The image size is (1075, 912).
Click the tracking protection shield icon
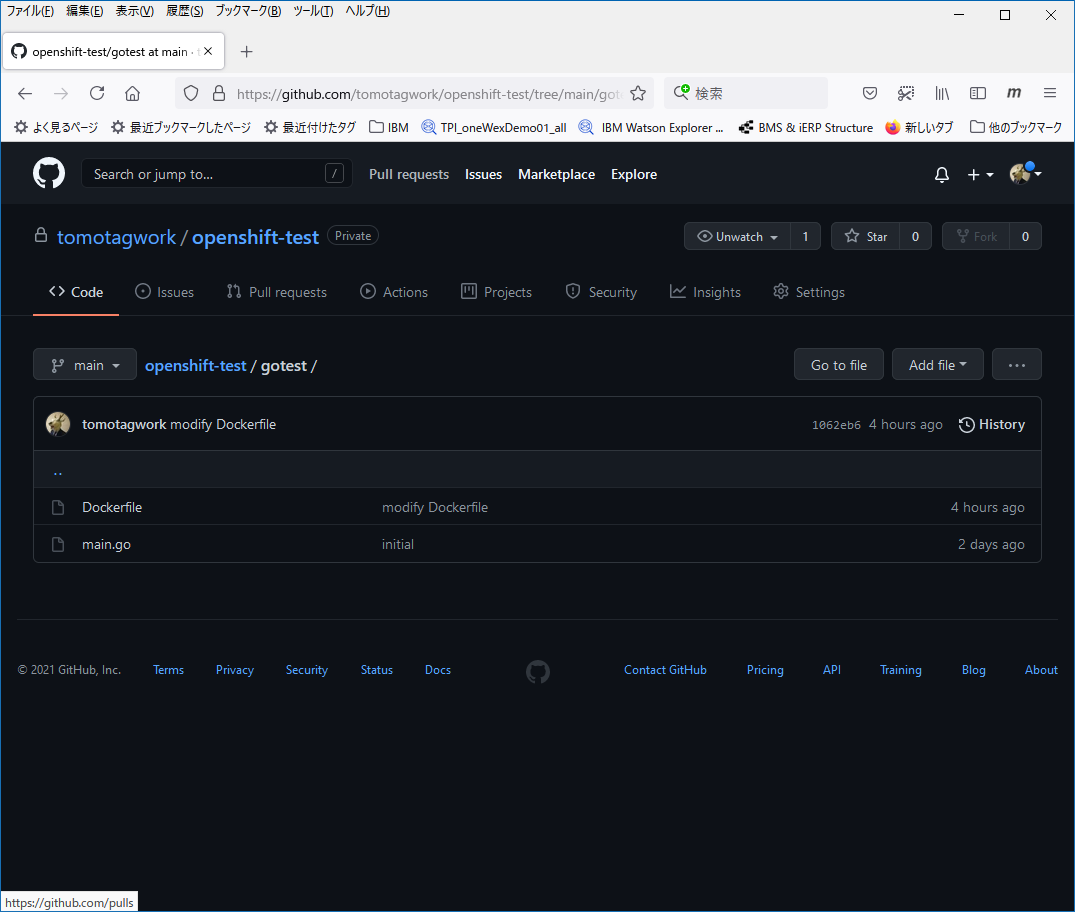pyautogui.click(x=191, y=93)
